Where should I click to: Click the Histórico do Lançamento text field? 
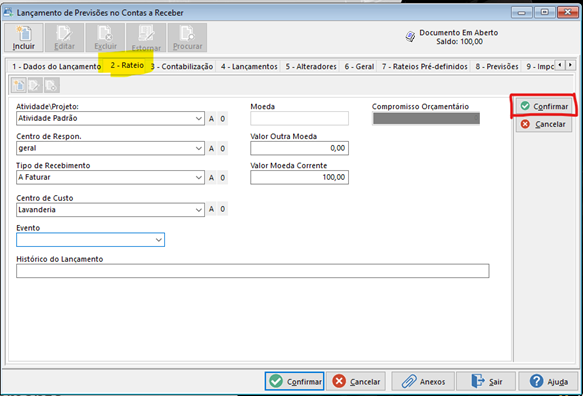point(252,271)
